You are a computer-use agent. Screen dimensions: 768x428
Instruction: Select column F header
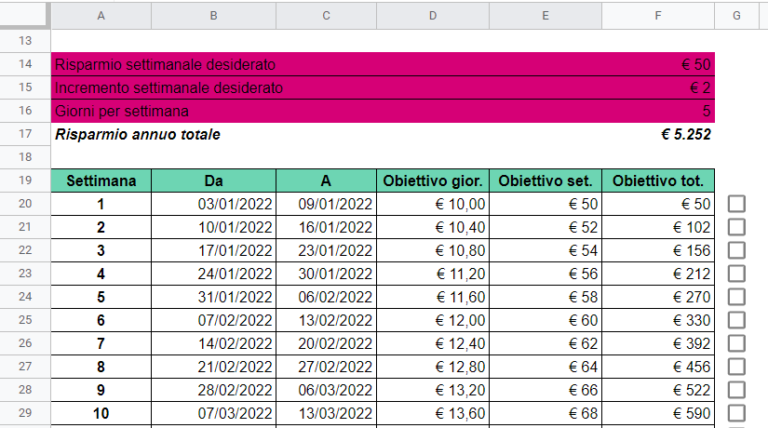click(658, 16)
